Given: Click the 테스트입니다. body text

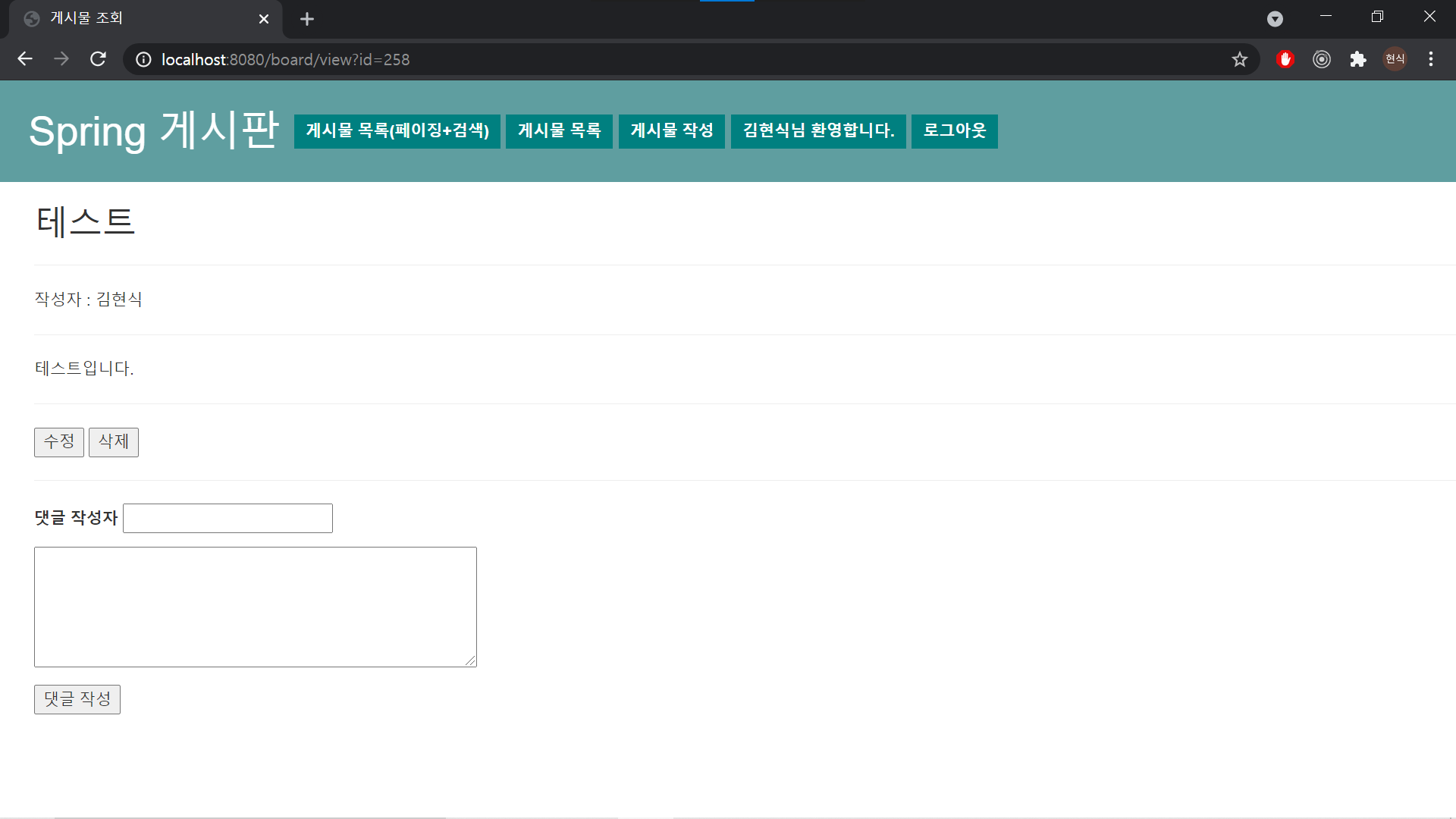Looking at the screenshot, I should (x=84, y=369).
